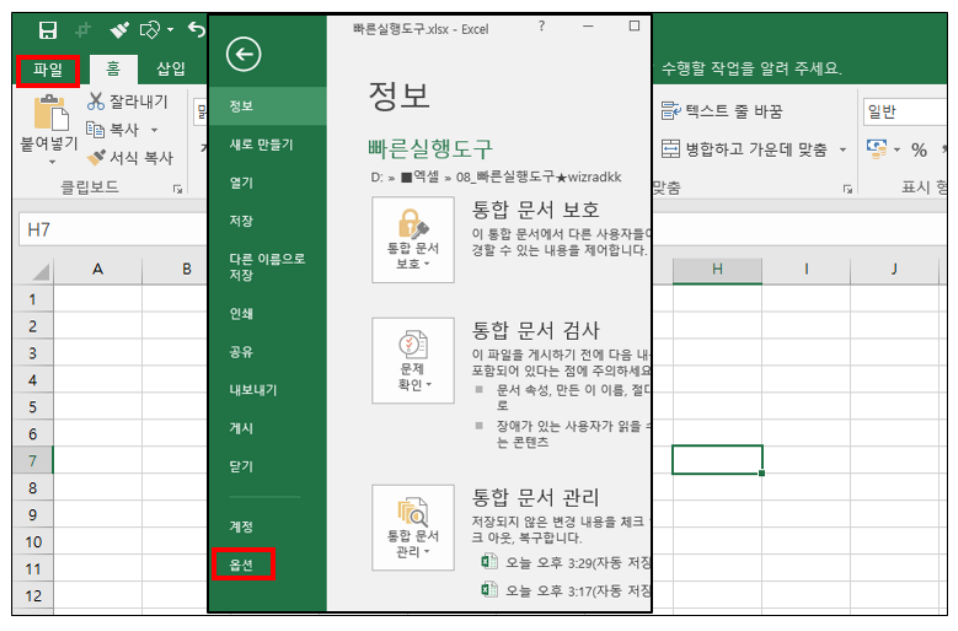Screen dimensions: 958x631
Task: Click the help question mark in title bar
Action: pyautogui.click(x=541, y=26)
